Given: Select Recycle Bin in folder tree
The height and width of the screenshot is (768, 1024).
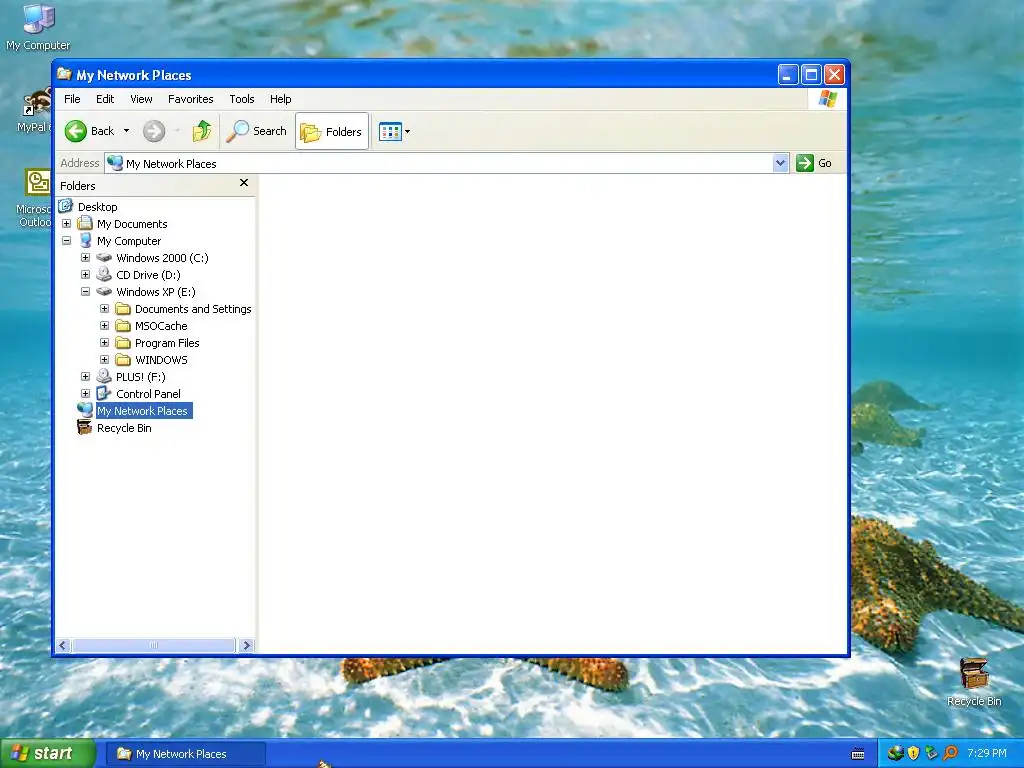Looking at the screenshot, I should click(124, 428).
